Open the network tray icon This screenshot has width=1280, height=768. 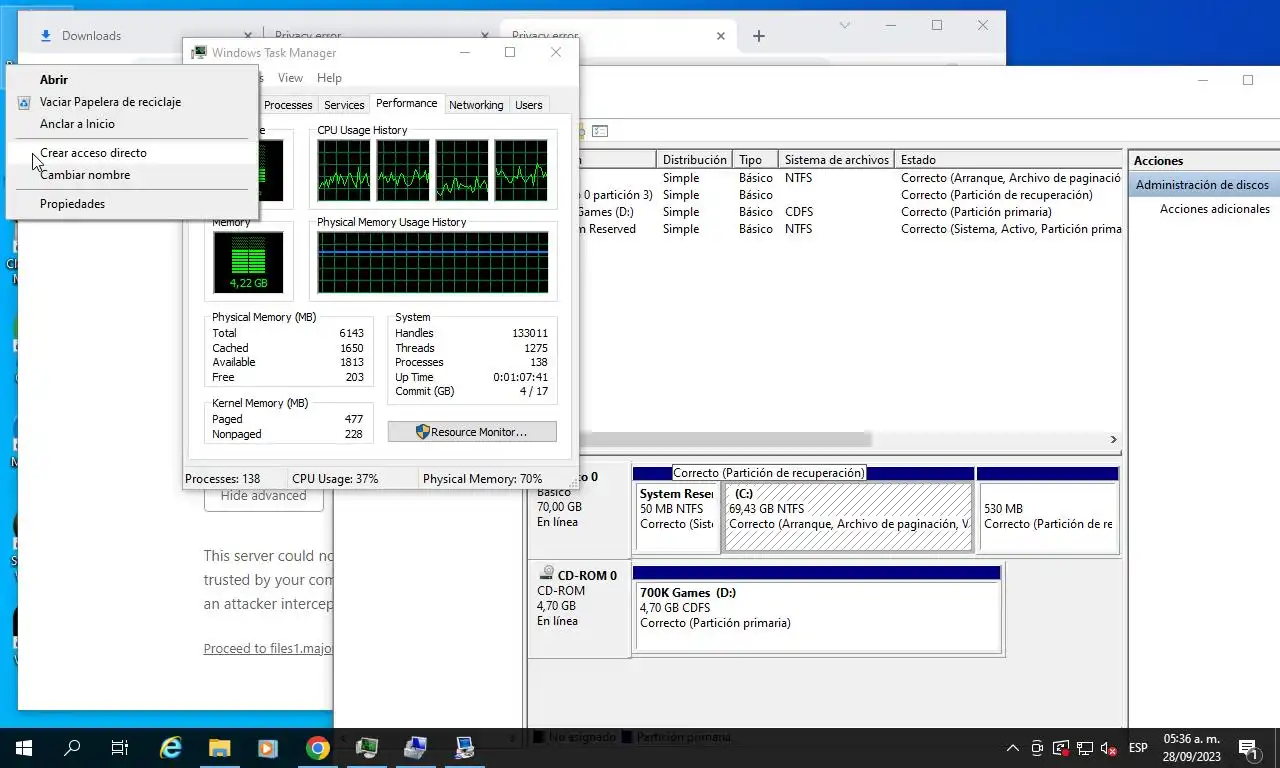point(1084,748)
